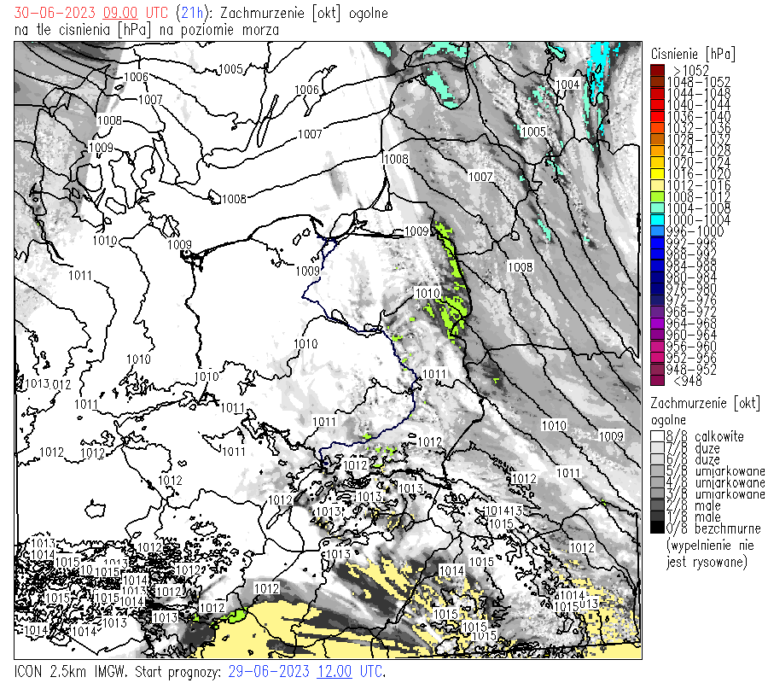The width and height of the screenshot is (768, 683).
Task: Click the 'Zachmurzenie [okt] ogolne' map title
Action: (308, 13)
